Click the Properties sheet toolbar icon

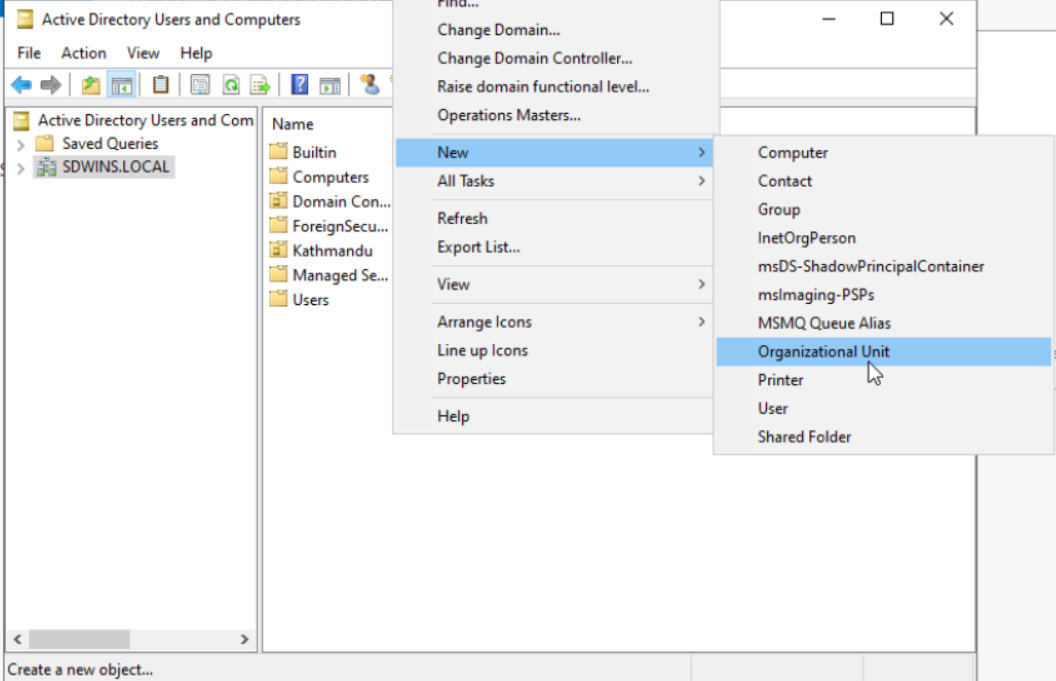coord(200,85)
